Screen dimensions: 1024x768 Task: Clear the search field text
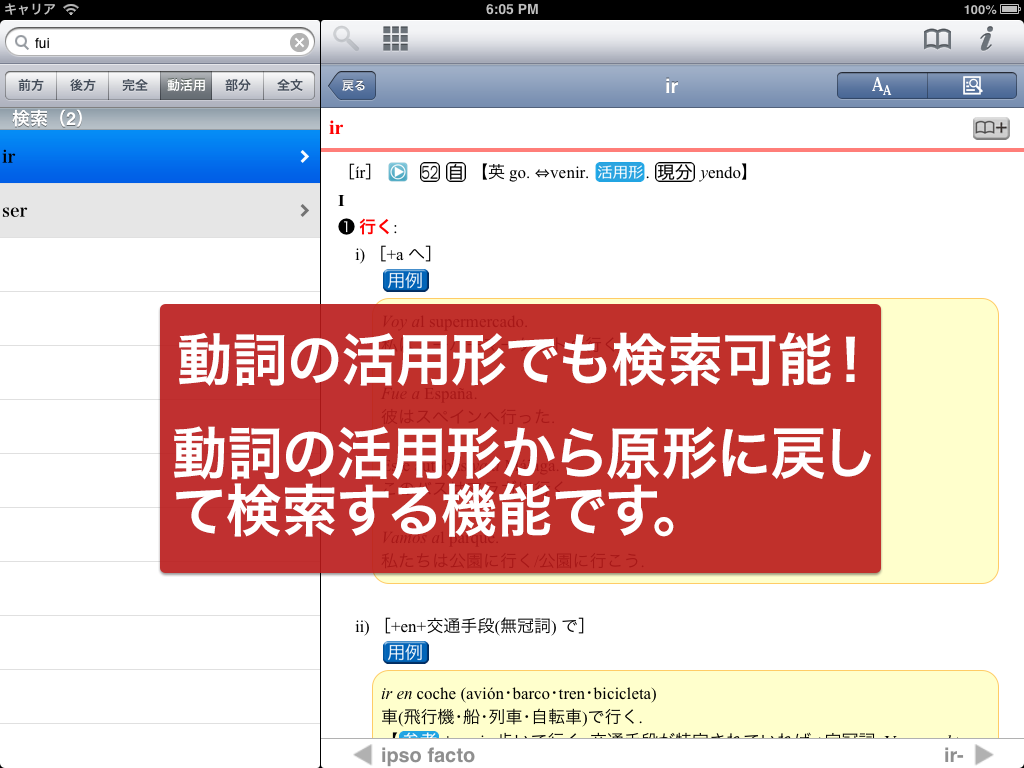299,42
